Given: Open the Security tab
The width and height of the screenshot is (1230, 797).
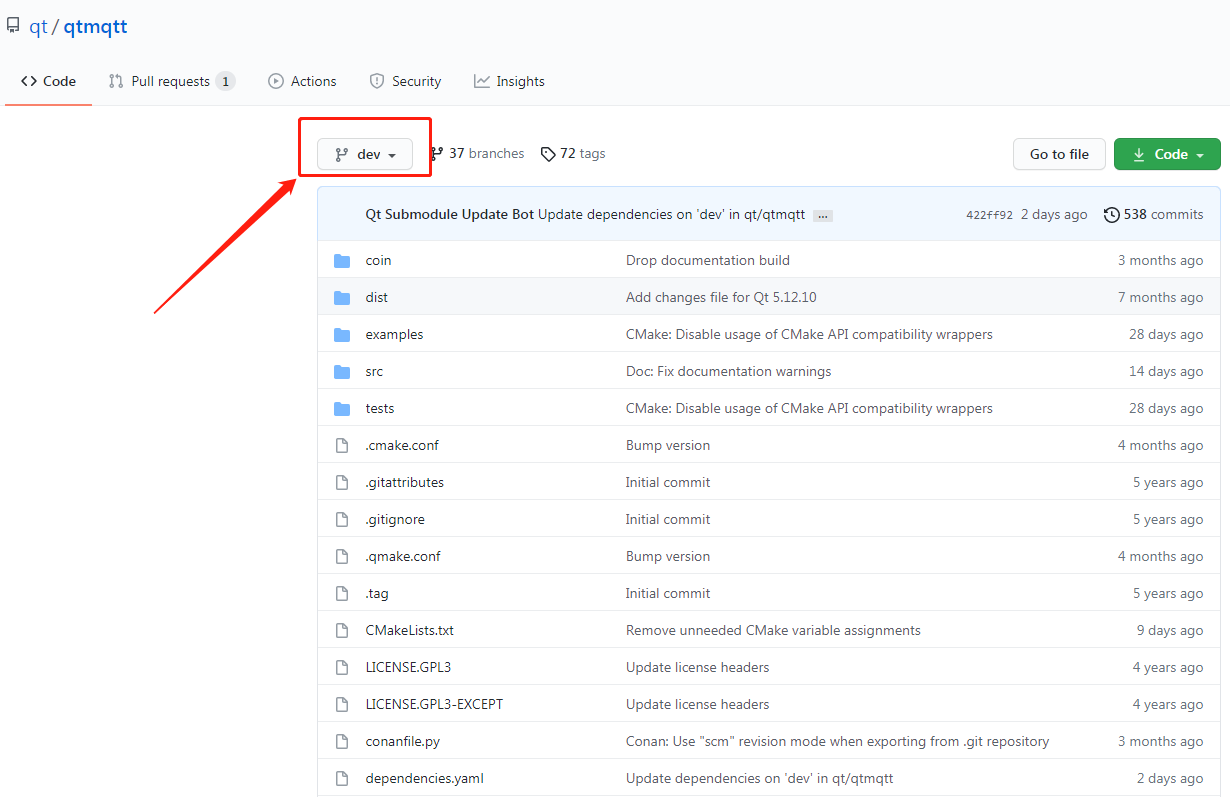Looking at the screenshot, I should [405, 81].
